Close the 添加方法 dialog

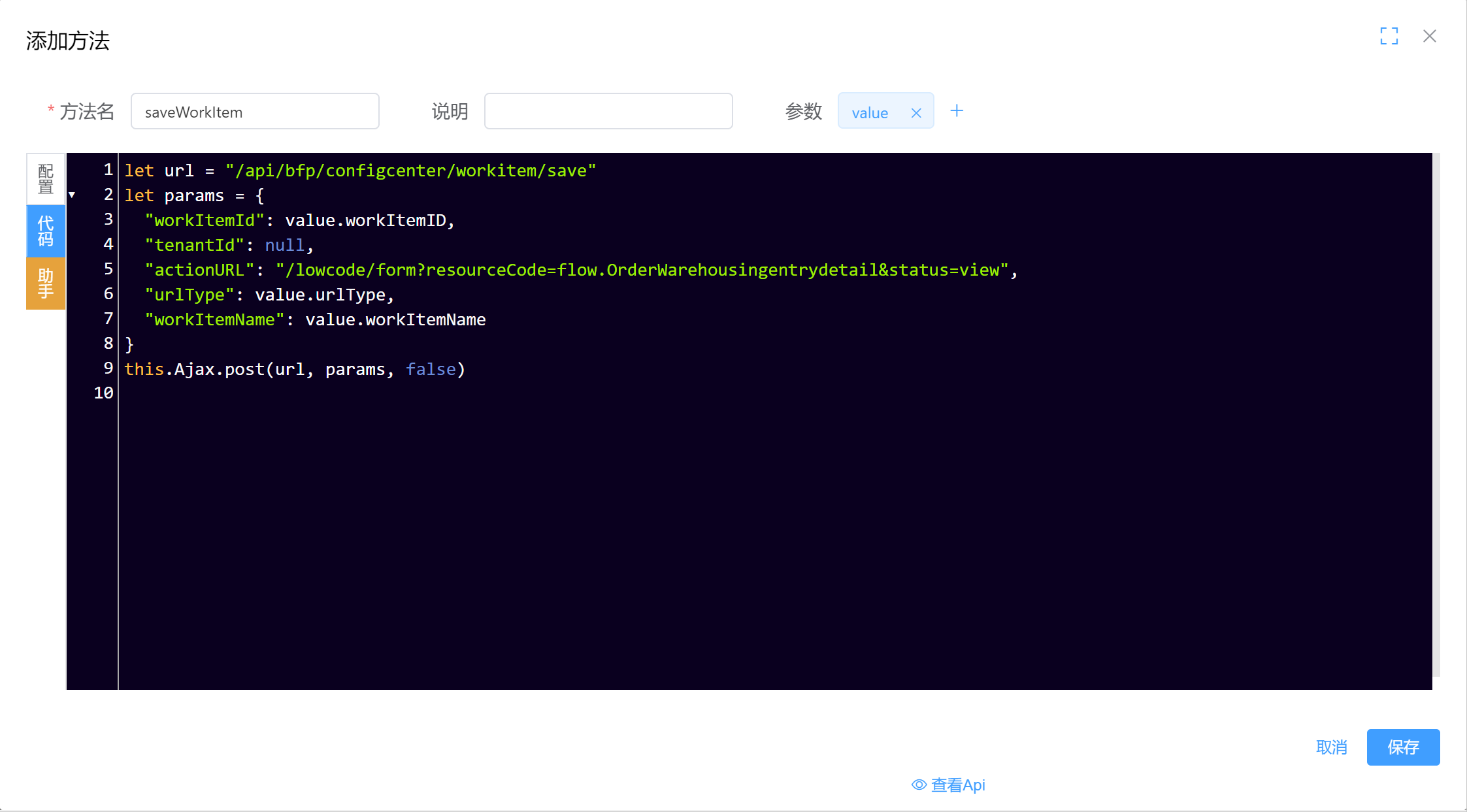click(x=1429, y=36)
